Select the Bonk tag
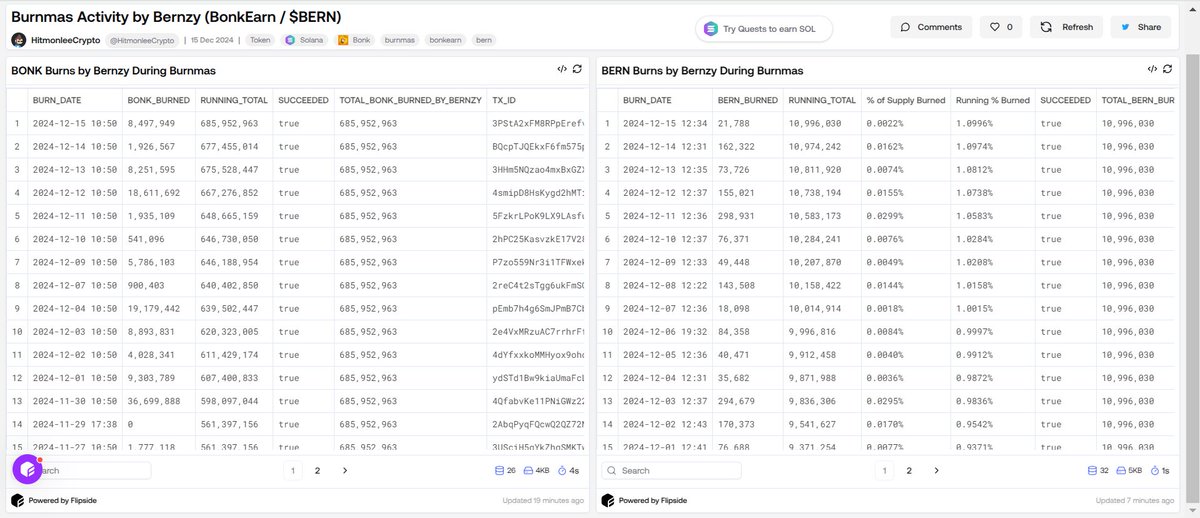Viewport: 1200px width, 518px height. coord(356,40)
